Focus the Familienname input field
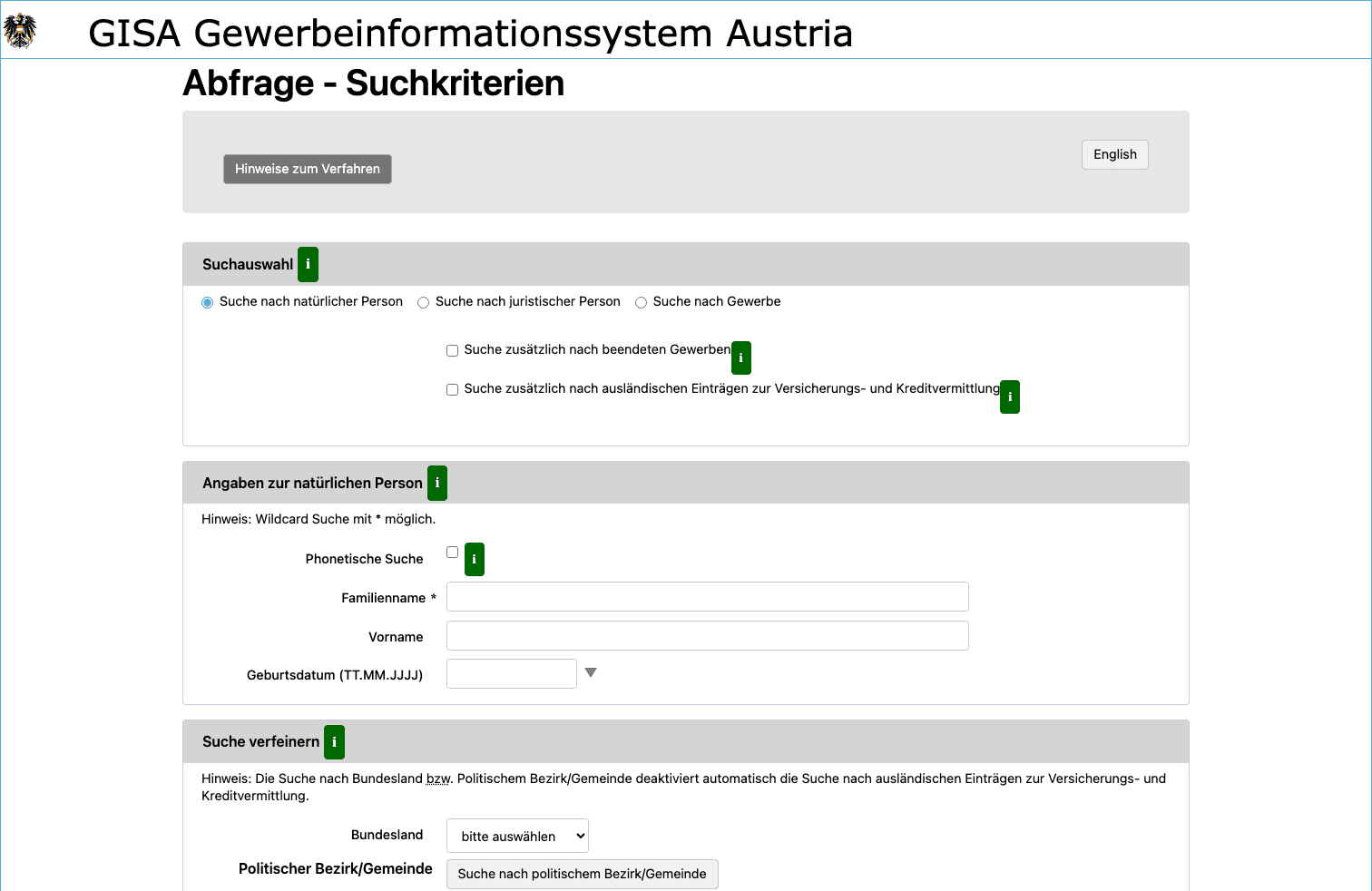The image size is (1372, 891). [708, 596]
